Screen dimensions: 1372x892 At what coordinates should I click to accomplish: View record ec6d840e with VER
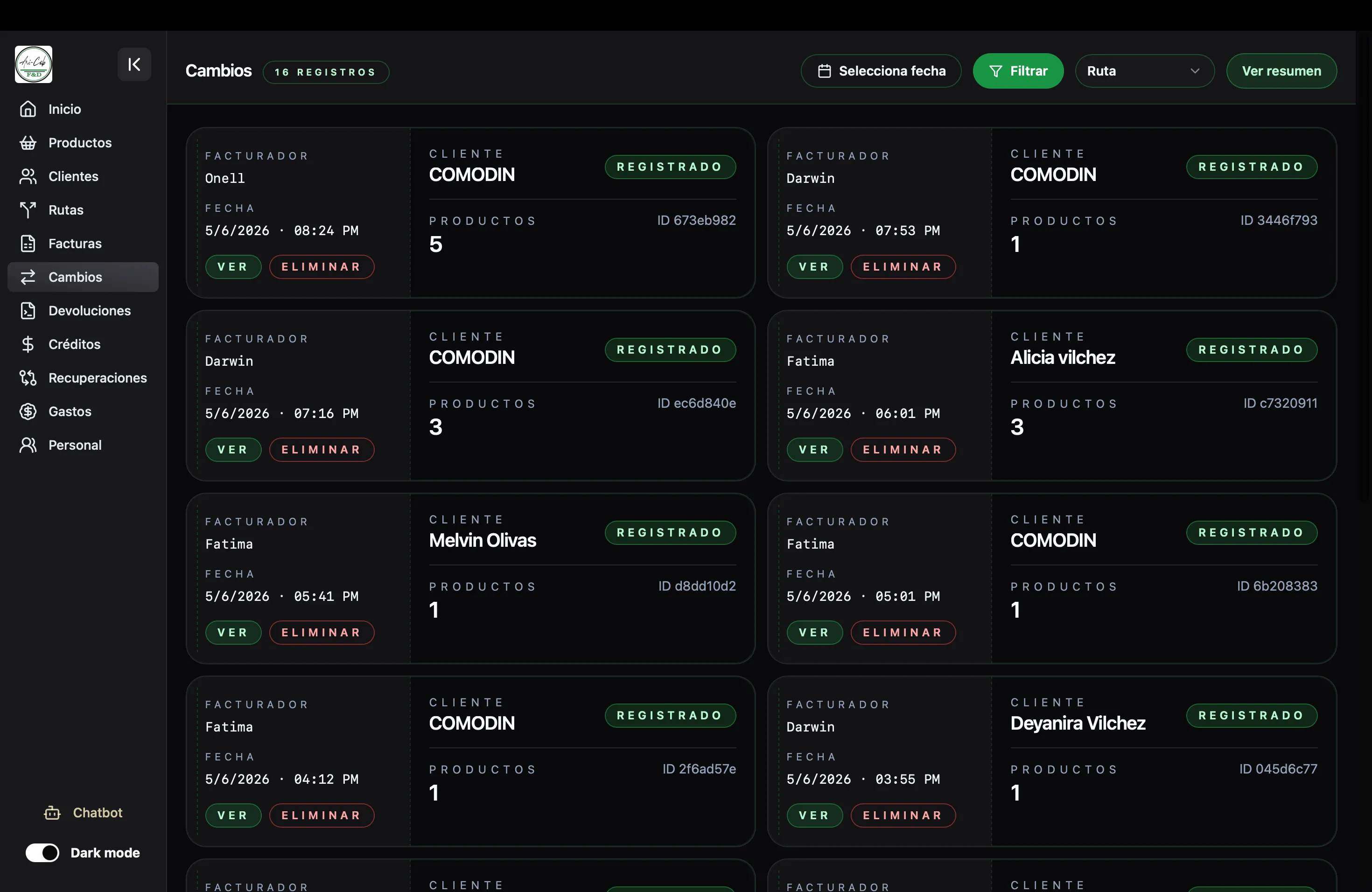233,449
